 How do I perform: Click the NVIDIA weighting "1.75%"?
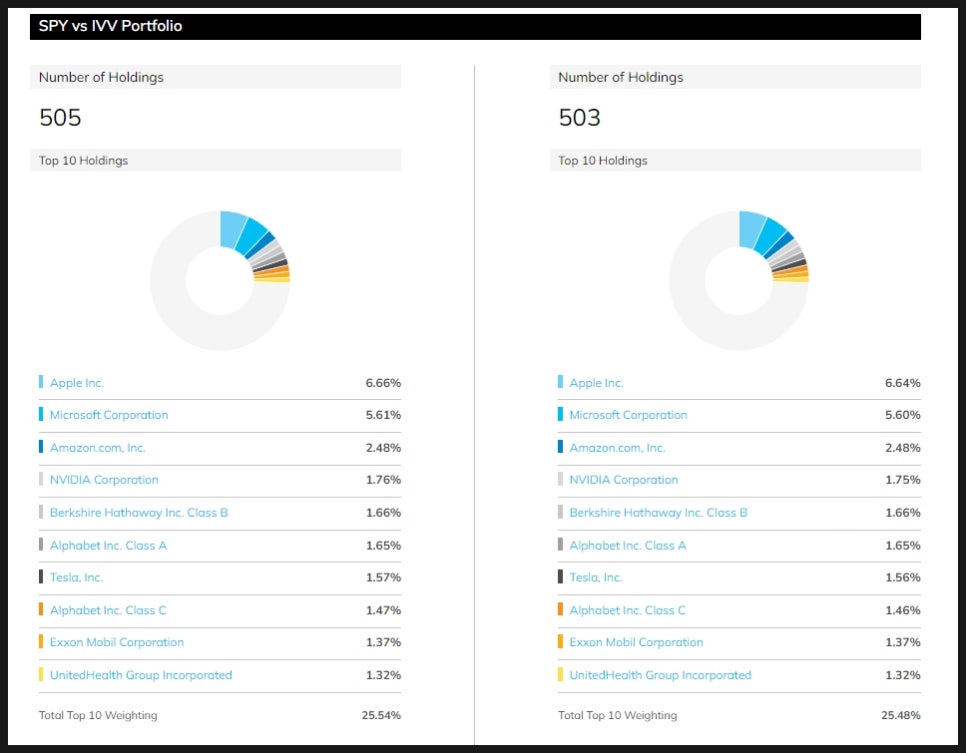[903, 479]
